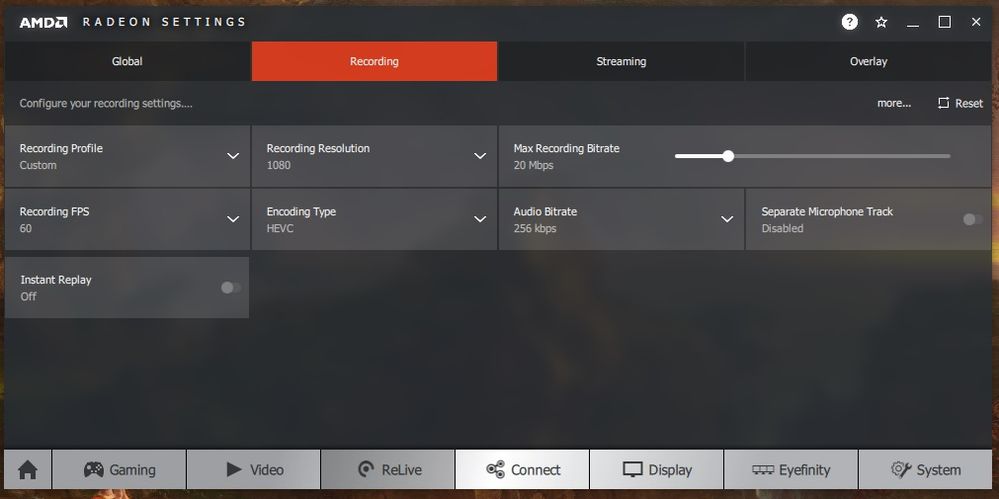The image size is (999, 499).
Task: Click "Configure your recording settings...." text
Action: click(x=106, y=103)
